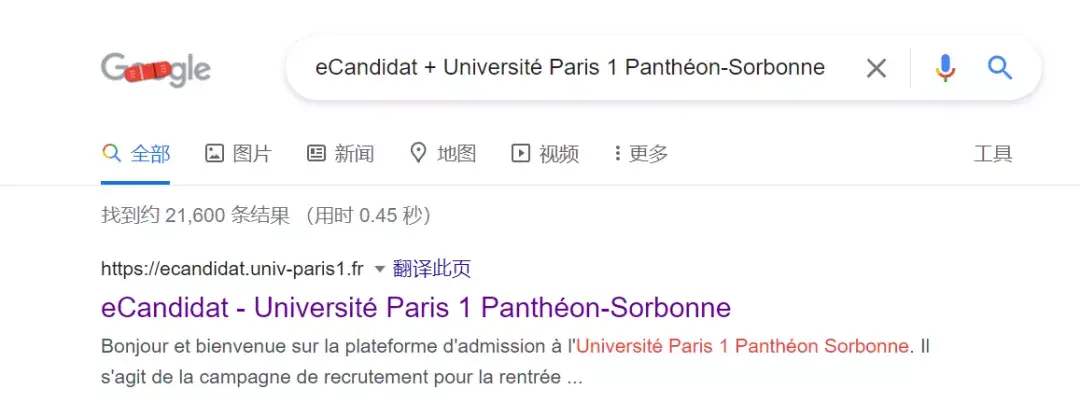Open the 工具 search tools
Image resolution: width=1080 pixels, height=417 pixels.
click(x=993, y=153)
